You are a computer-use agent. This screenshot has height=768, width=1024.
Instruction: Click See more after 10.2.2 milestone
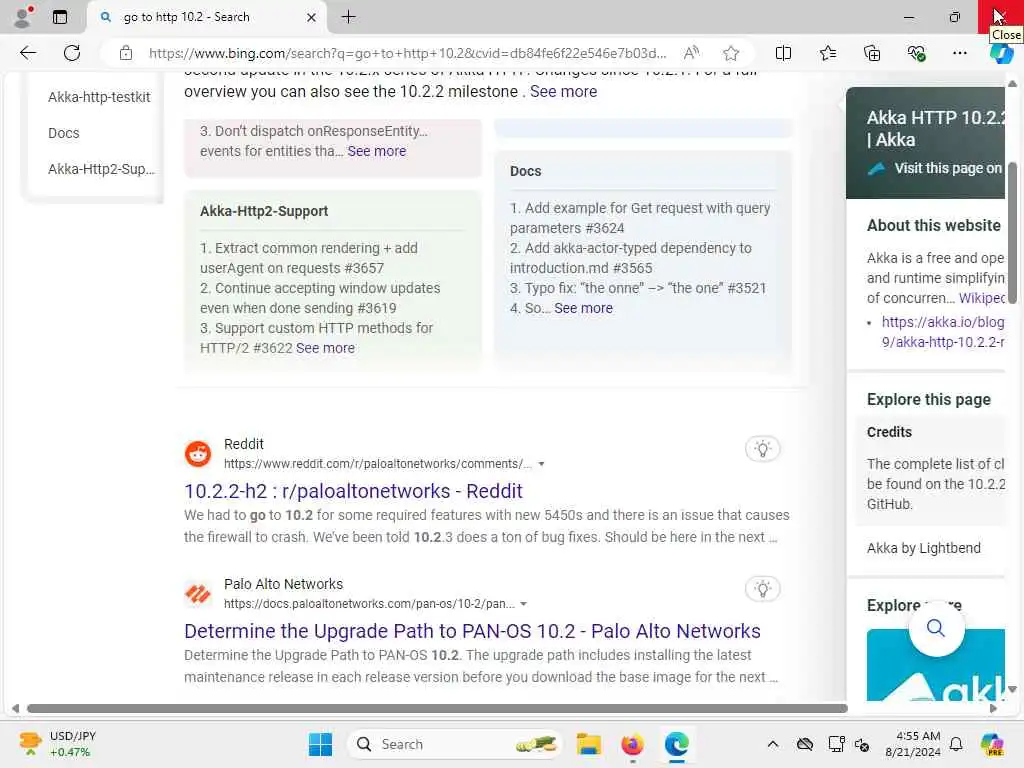pyautogui.click(x=563, y=91)
